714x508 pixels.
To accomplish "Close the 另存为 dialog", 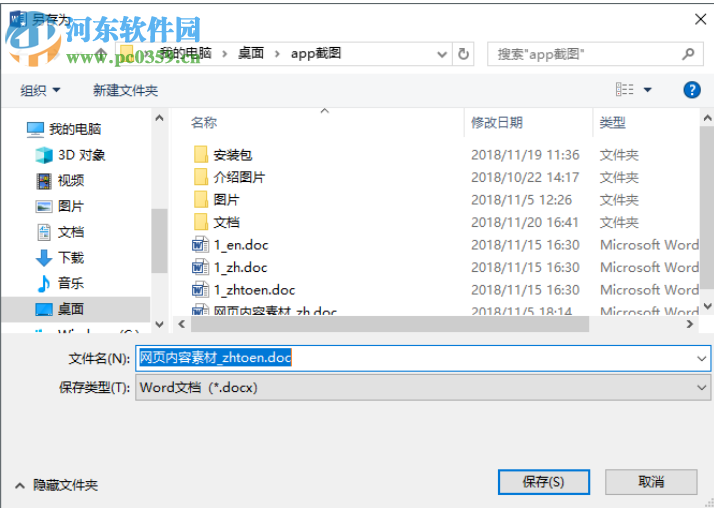I will click(700, 19).
